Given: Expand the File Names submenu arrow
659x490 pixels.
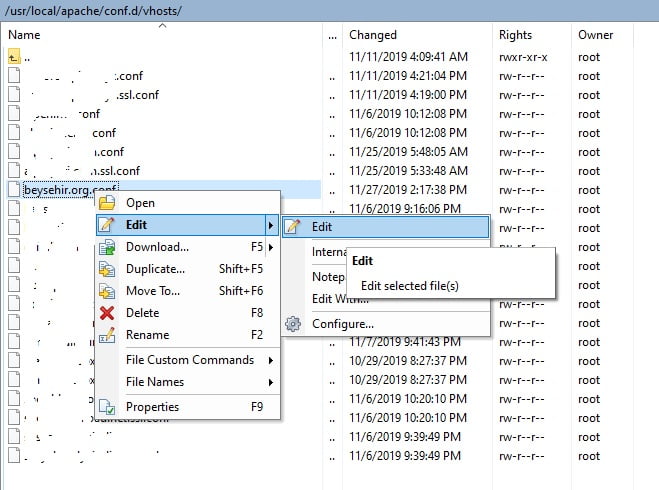Looking at the screenshot, I should [x=271, y=382].
